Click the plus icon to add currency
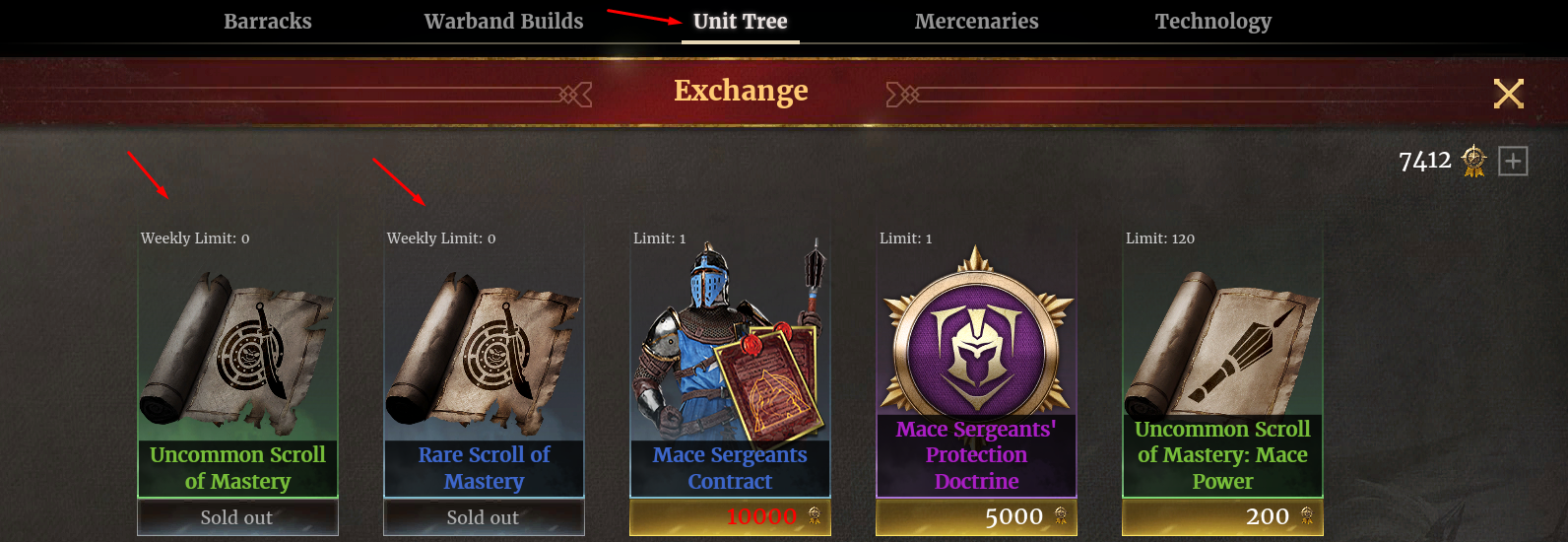The width and height of the screenshot is (1568, 542). coord(1513,161)
